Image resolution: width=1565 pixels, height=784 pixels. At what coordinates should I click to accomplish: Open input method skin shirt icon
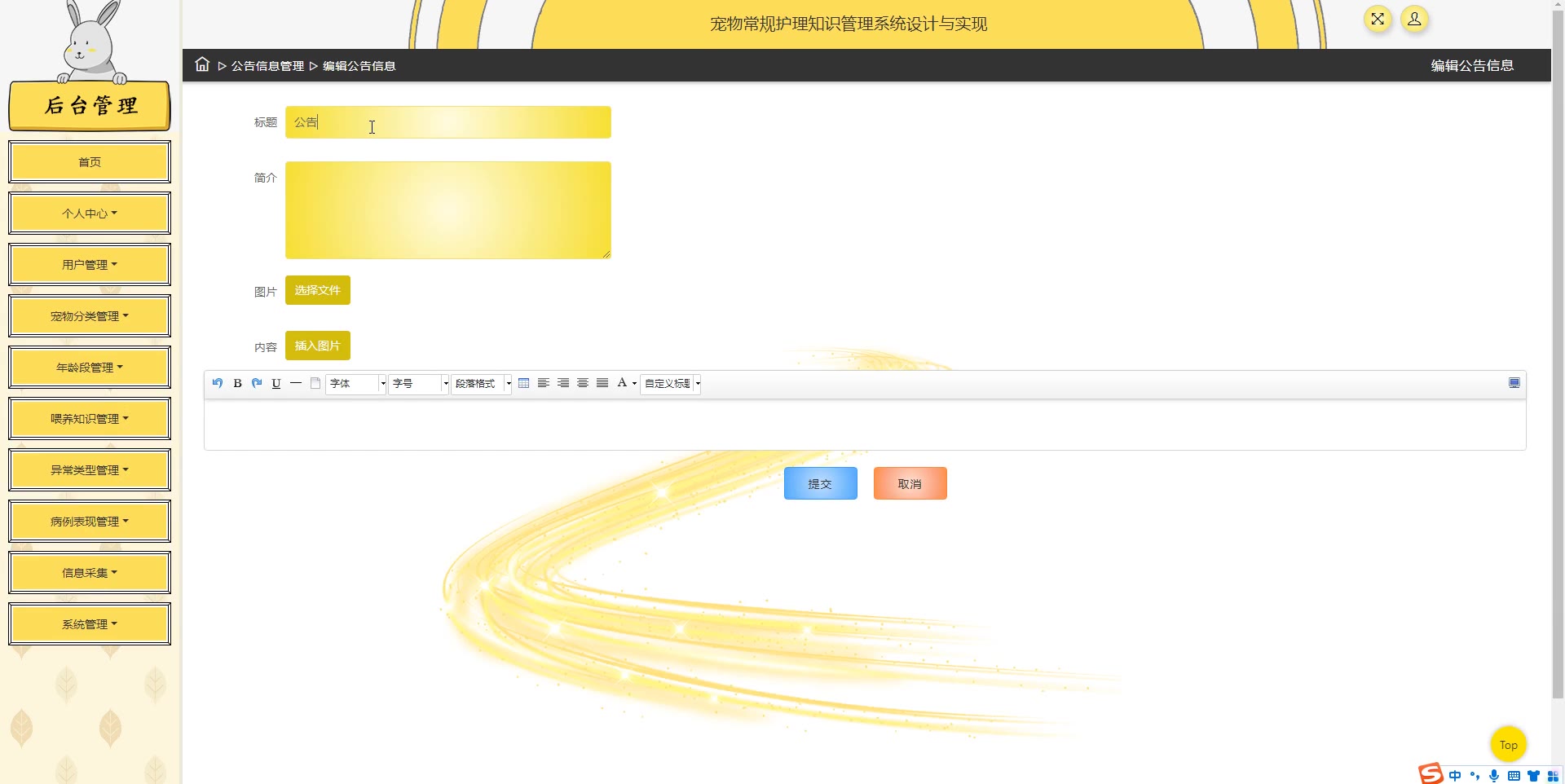1533,776
